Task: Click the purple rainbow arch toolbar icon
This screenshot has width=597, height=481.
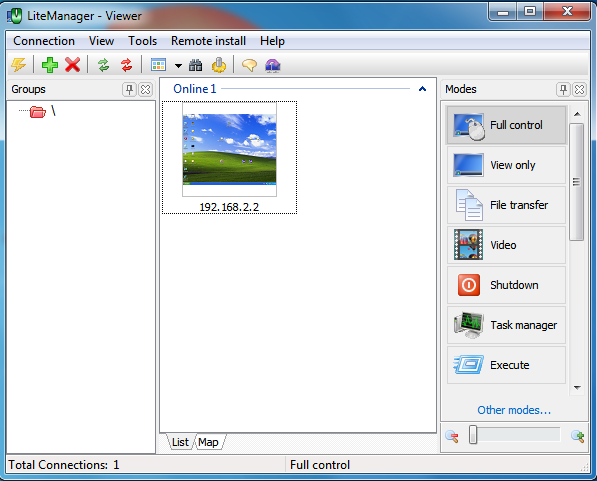Action: (x=273, y=65)
